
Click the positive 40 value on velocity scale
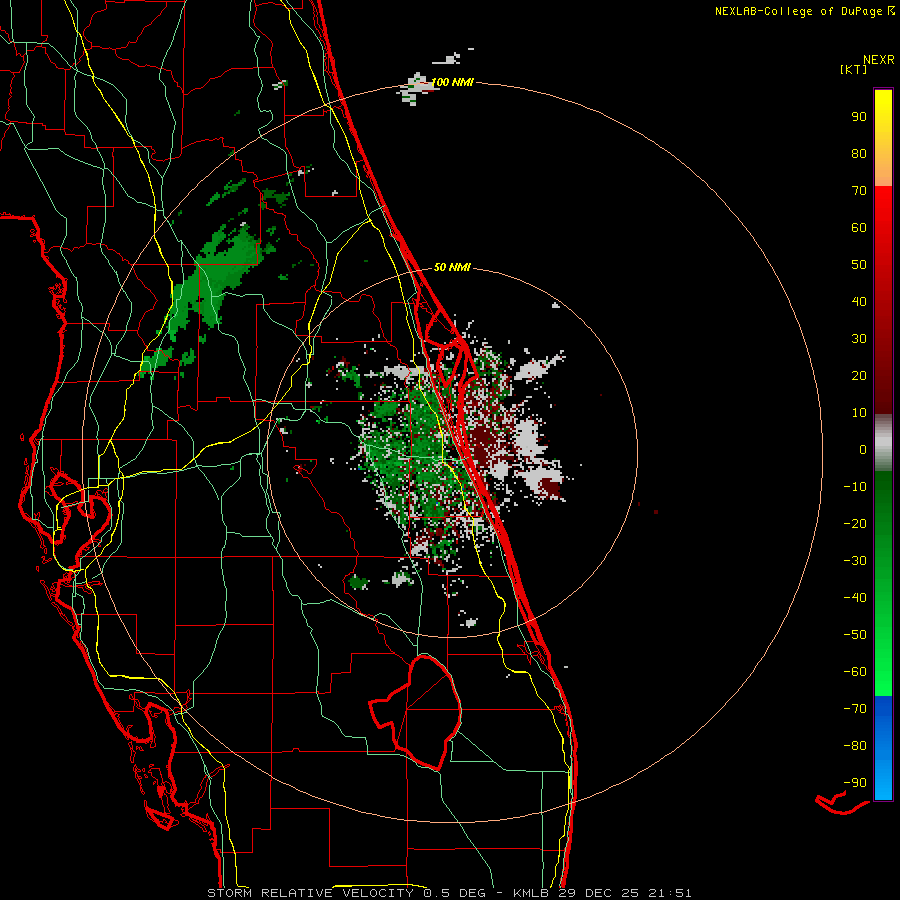coord(859,301)
